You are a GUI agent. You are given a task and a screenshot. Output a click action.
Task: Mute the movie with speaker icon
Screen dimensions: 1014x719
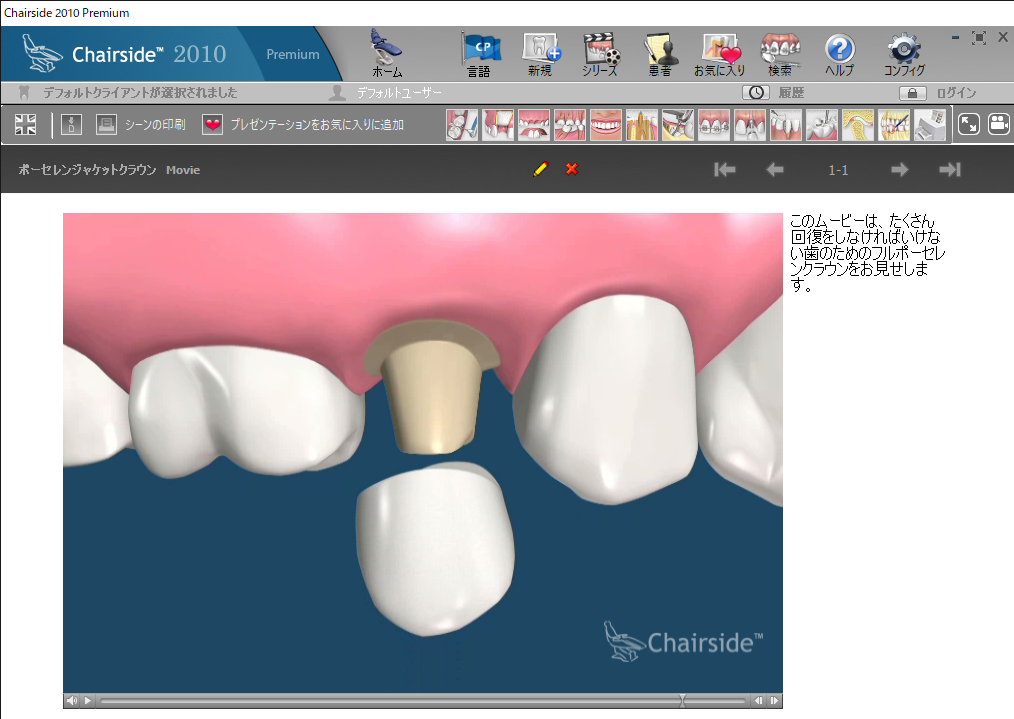pyautogui.click(x=72, y=700)
